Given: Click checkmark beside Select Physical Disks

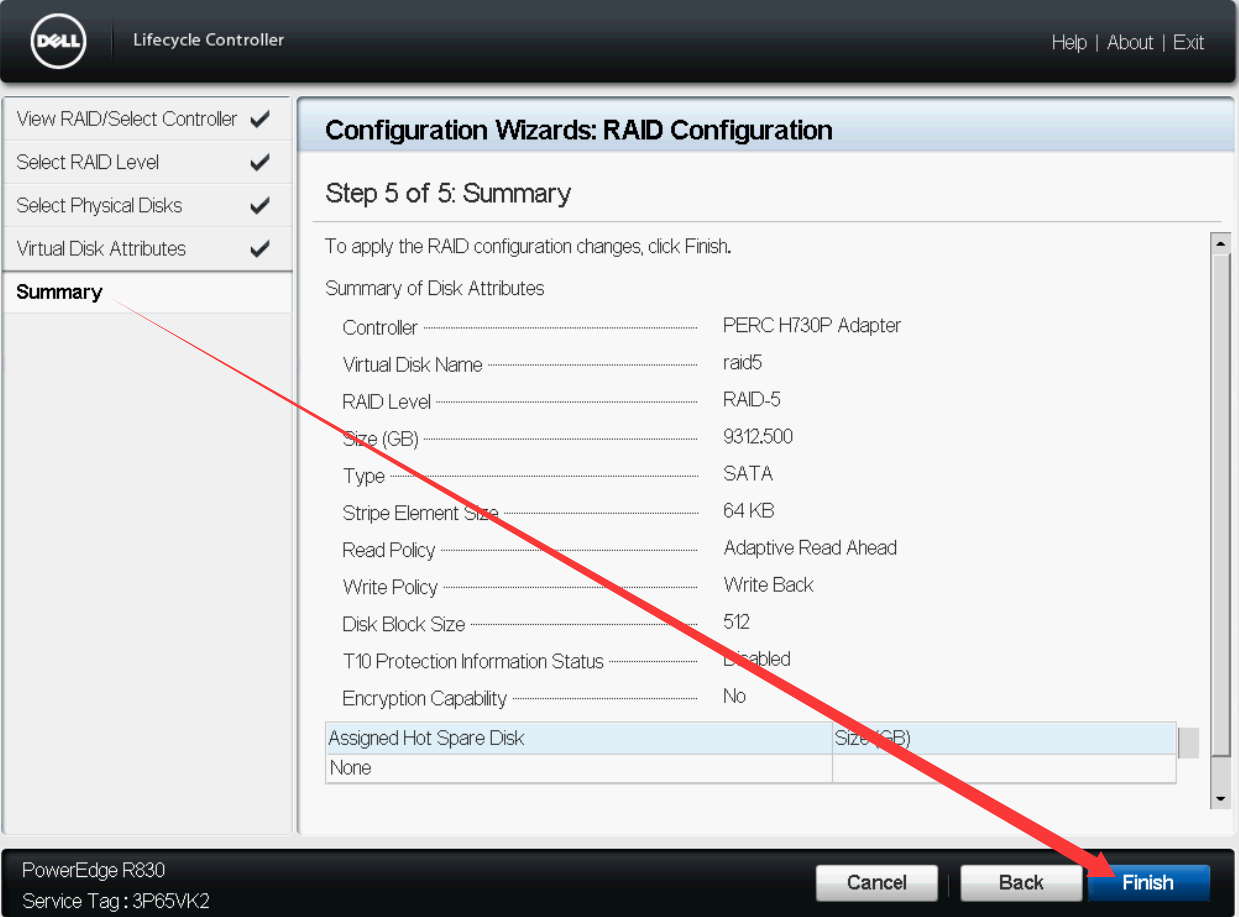Looking at the screenshot, I should [260, 206].
